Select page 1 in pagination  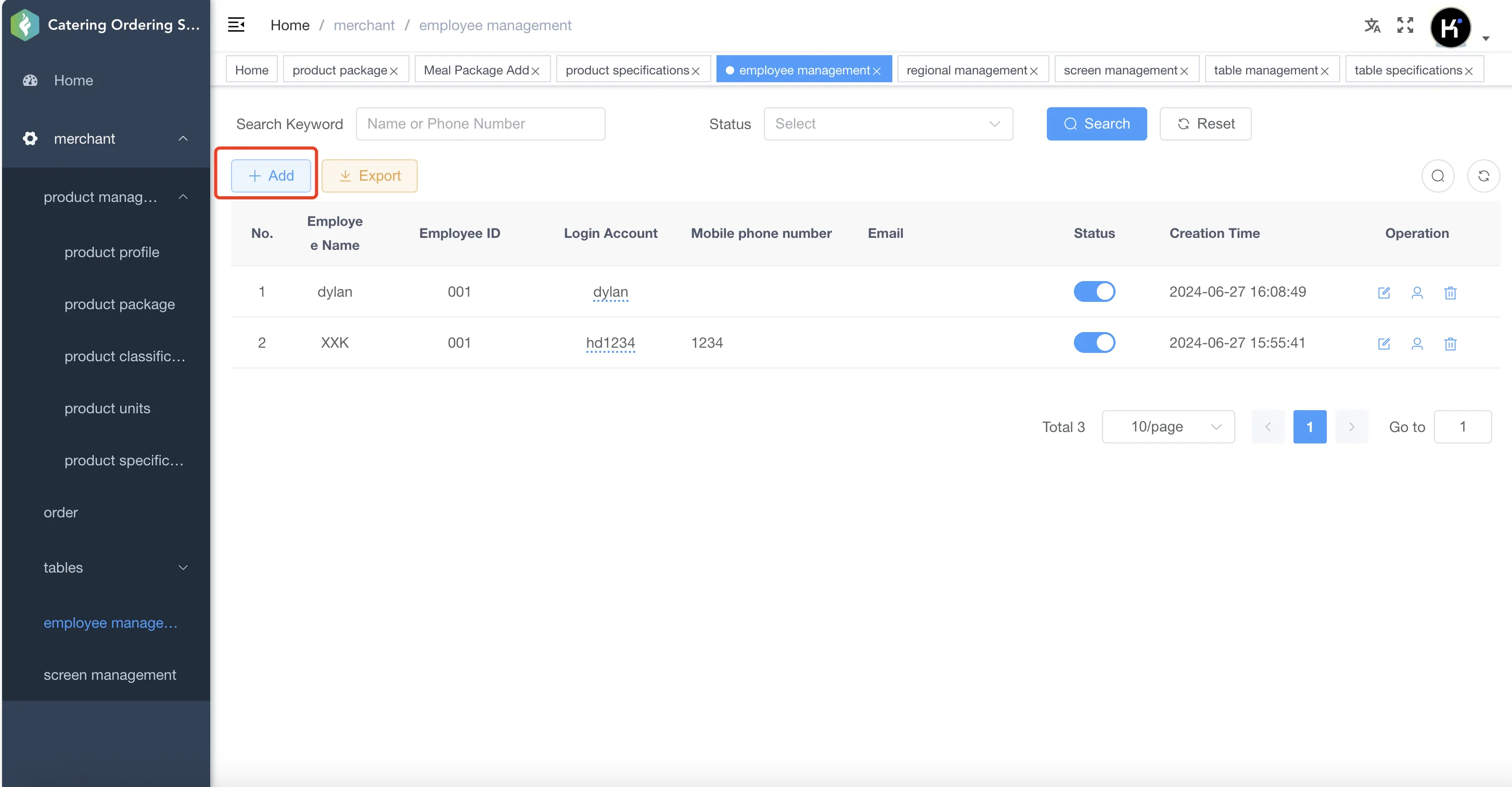[1310, 427]
